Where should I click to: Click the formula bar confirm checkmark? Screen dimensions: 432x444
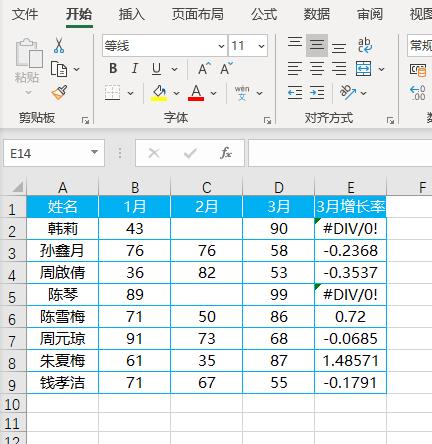coord(190,153)
